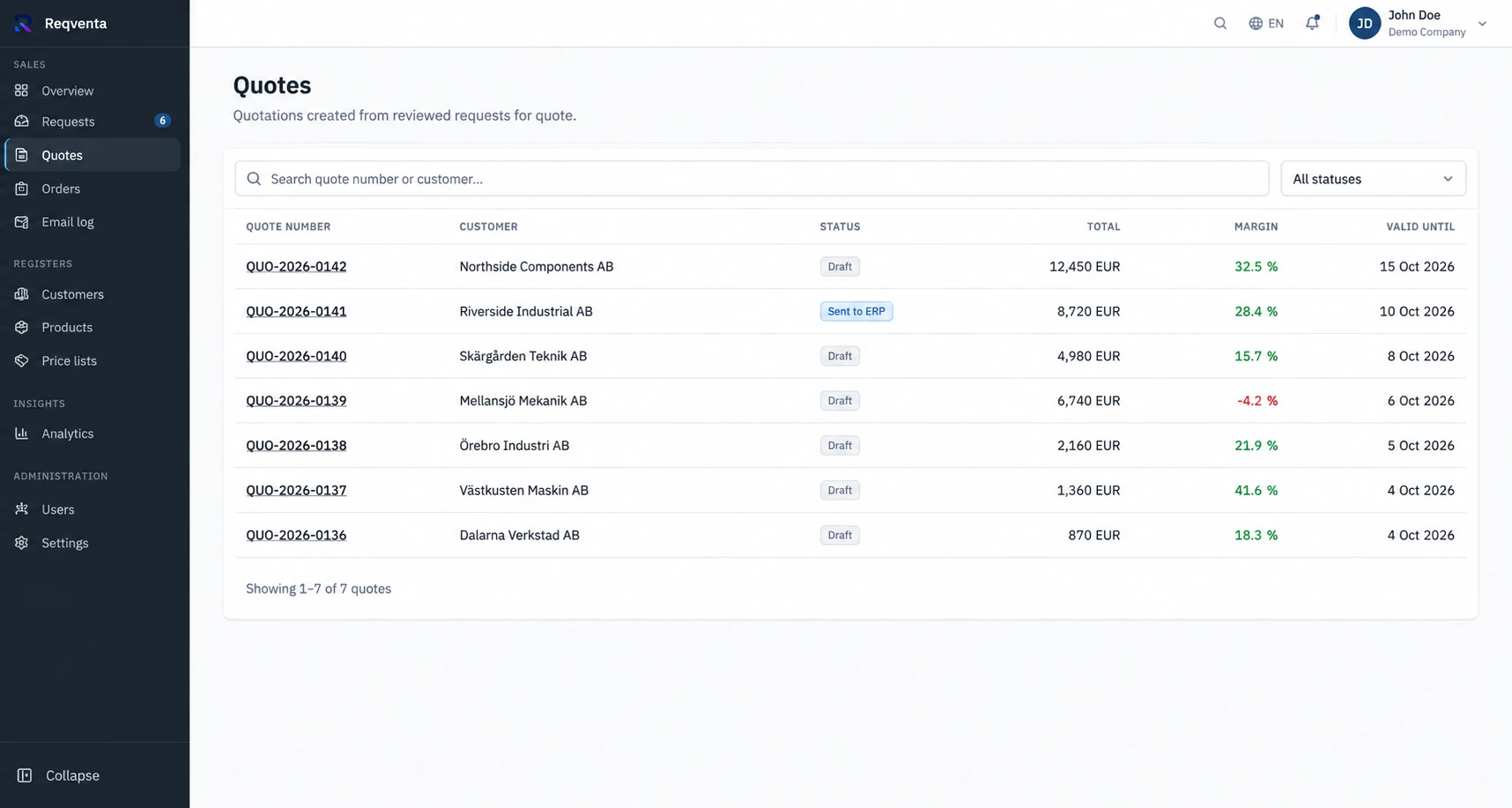The height and width of the screenshot is (808, 1512).
Task: Open the All statuses filter dropdown
Action: click(1373, 179)
